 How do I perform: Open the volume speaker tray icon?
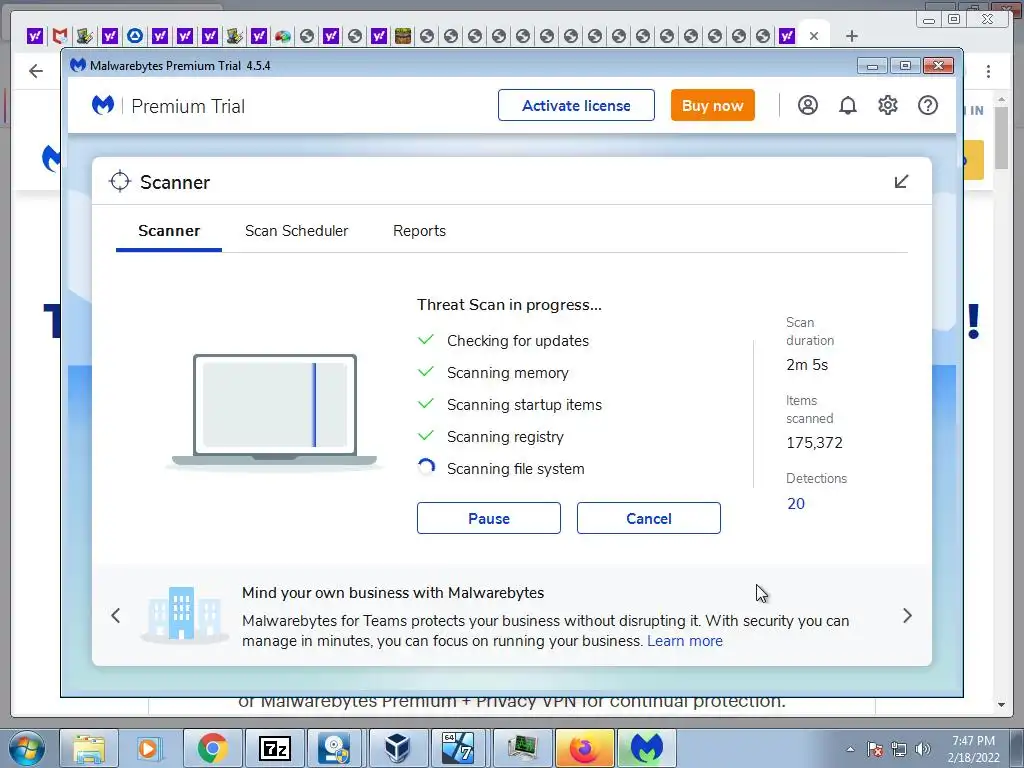coord(923,749)
